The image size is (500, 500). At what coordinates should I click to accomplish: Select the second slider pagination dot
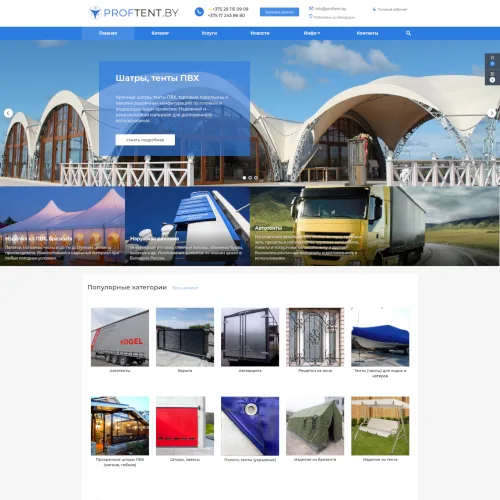(250, 178)
